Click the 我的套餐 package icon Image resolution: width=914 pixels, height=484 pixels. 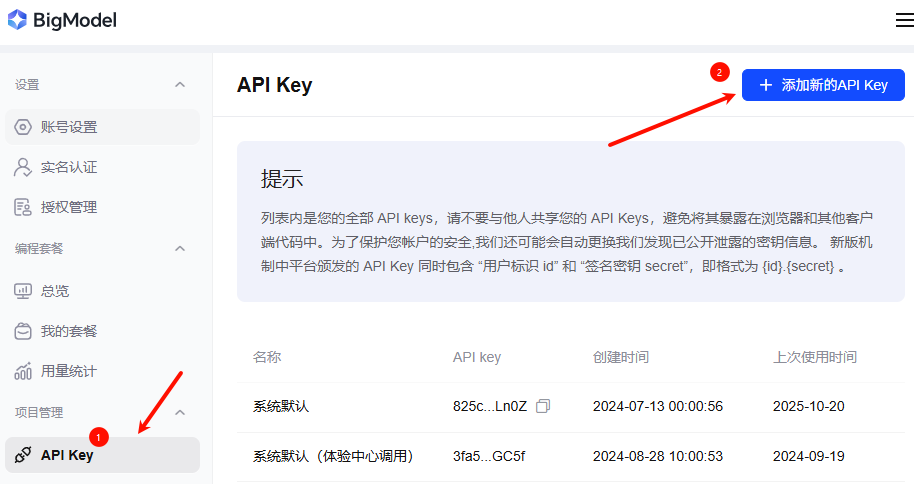tap(23, 331)
